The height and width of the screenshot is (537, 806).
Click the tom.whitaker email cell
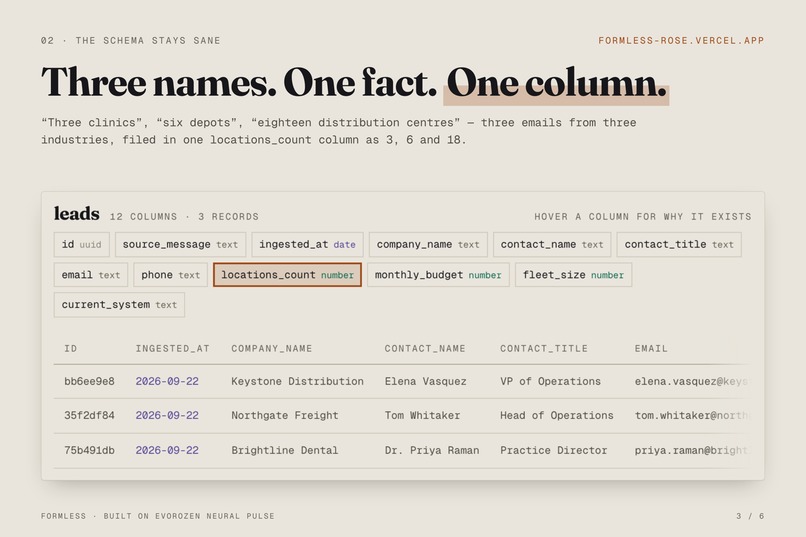coord(691,416)
